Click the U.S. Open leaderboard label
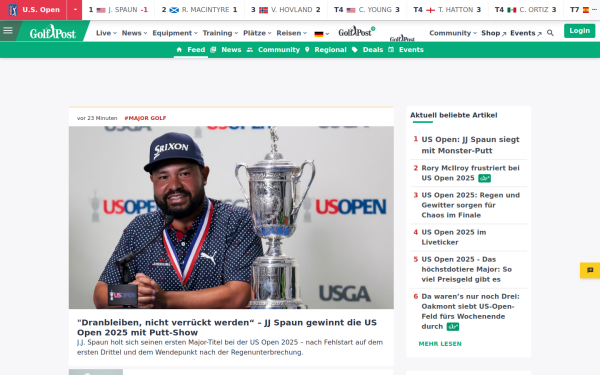Image resolution: width=600 pixels, height=375 pixels. (41, 10)
